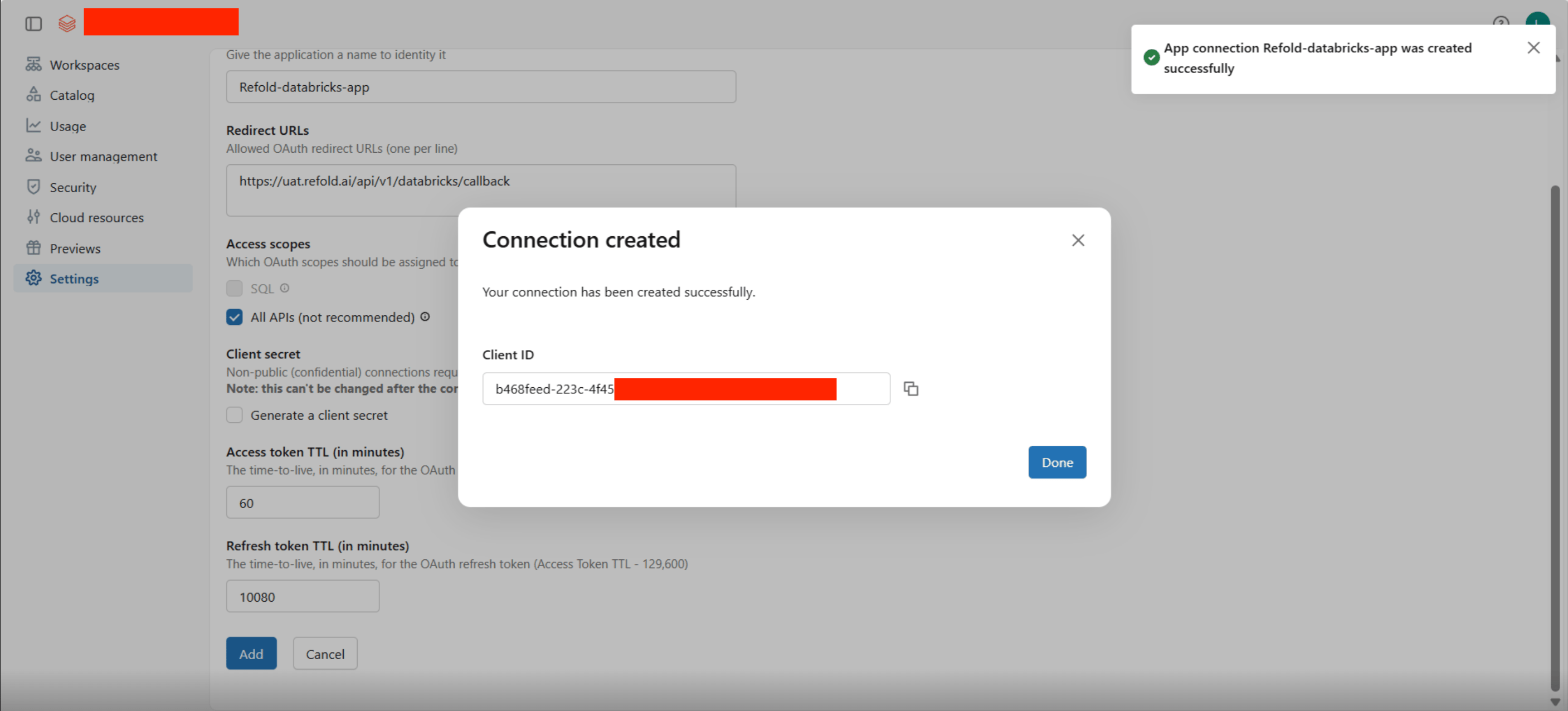Click the scroll down arrow
The height and width of the screenshot is (711, 1568).
coord(1555,702)
